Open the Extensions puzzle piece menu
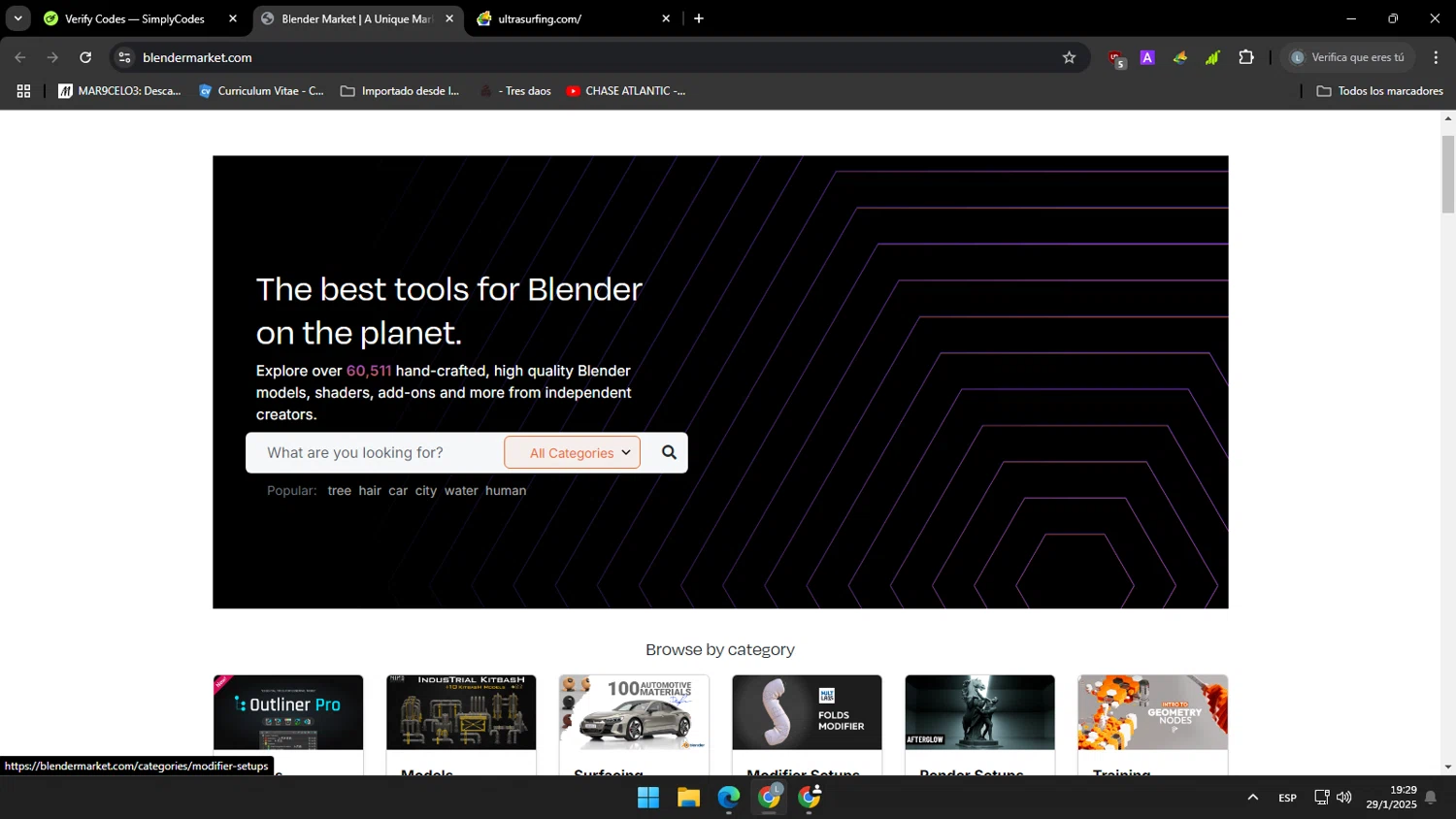The image size is (1456, 819). (x=1246, y=57)
